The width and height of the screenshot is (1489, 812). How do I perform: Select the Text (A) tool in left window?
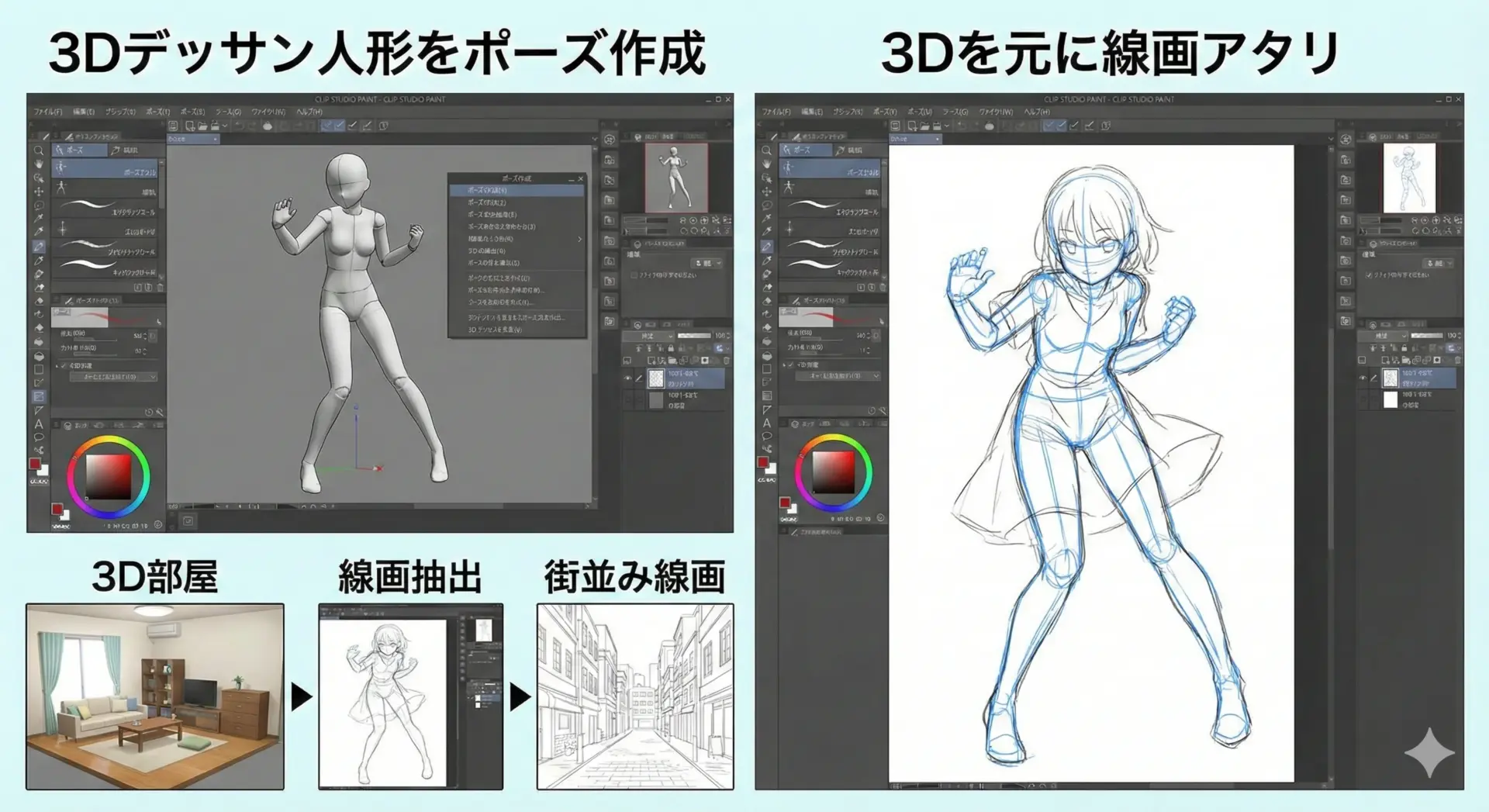38,423
